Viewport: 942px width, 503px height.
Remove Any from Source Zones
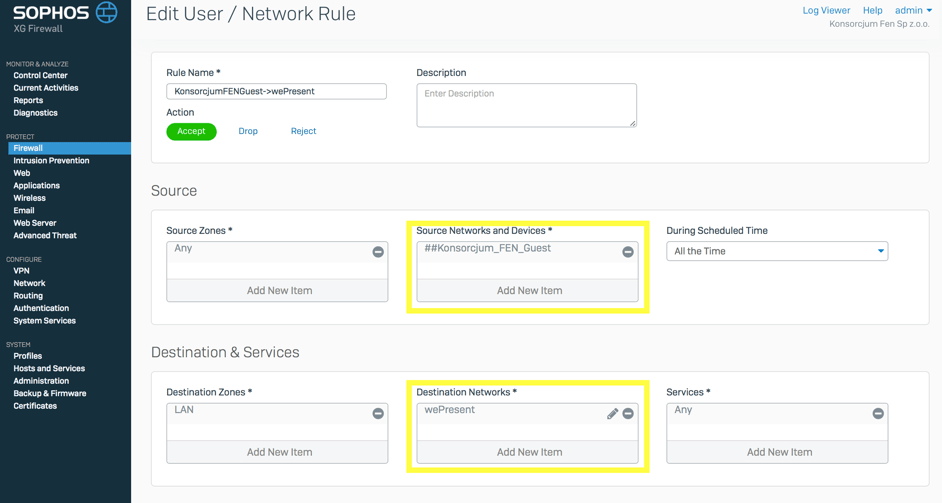tap(378, 252)
